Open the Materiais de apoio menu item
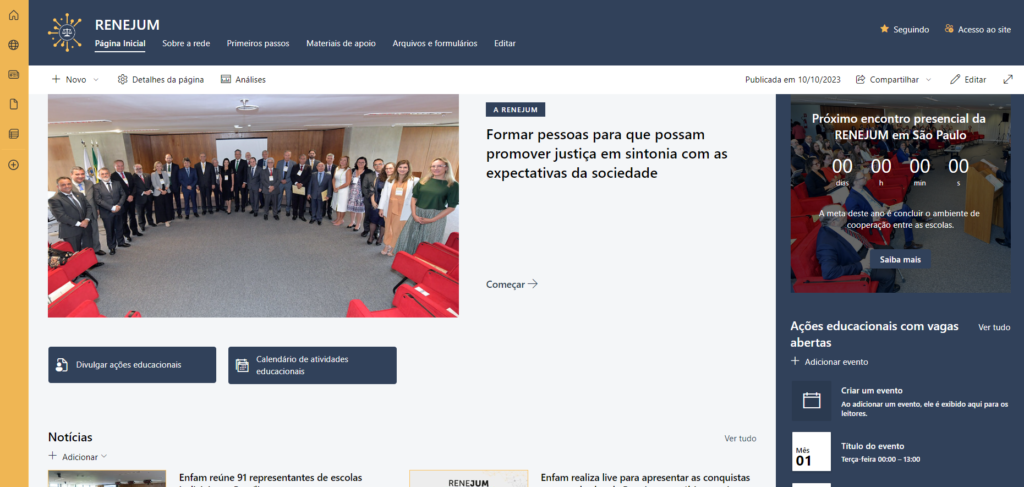Screen dimensions: 1024x487 [341, 44]
